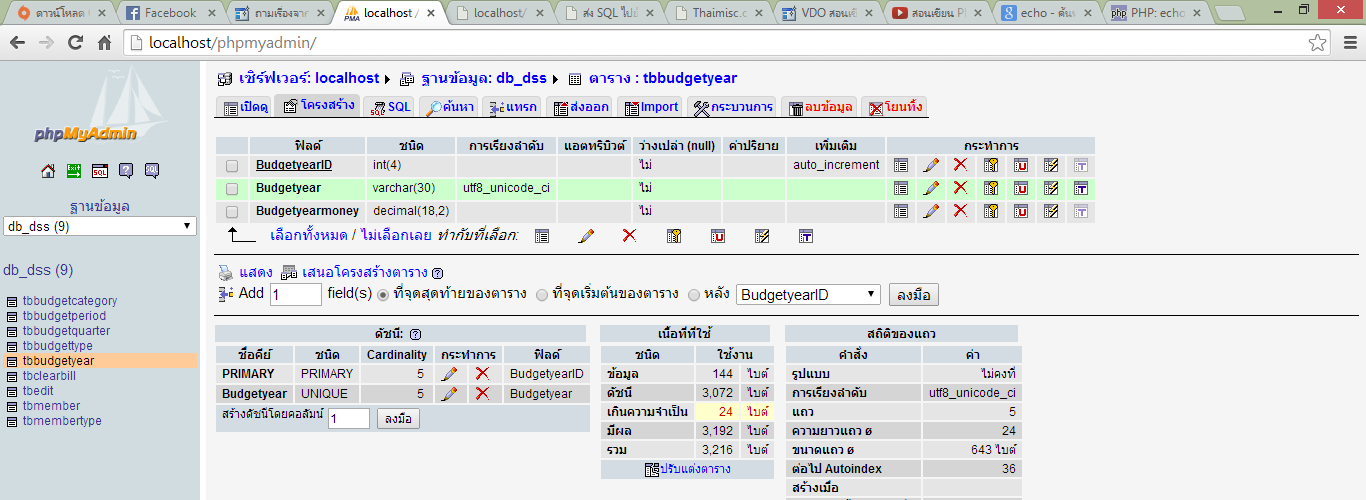Open tbbudgetquarter table in sidebar

pyautogui.click(x=66, y=331)
